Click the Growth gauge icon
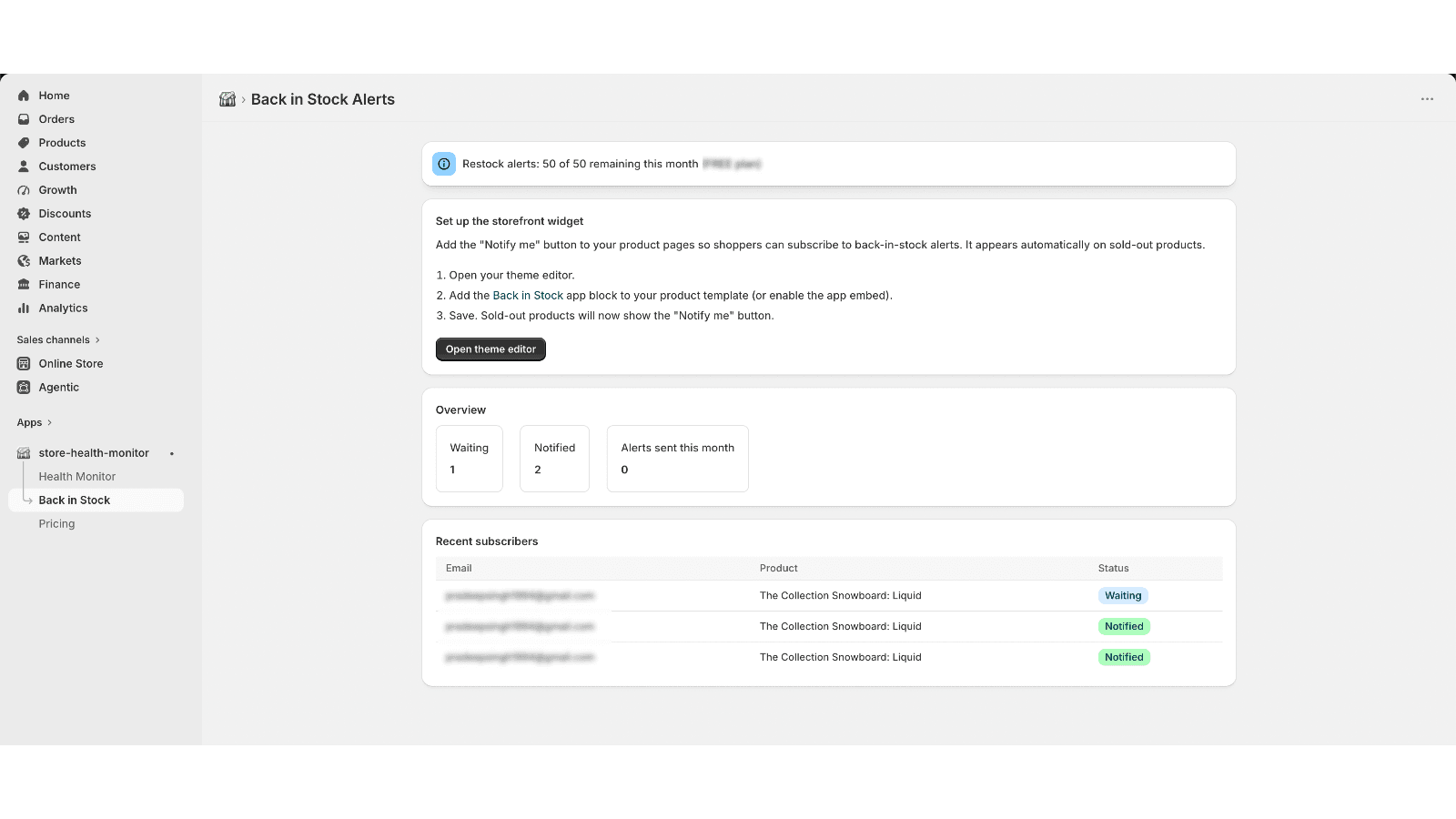This screenshot has height=819, width=1456. click(x=24, y=190)
